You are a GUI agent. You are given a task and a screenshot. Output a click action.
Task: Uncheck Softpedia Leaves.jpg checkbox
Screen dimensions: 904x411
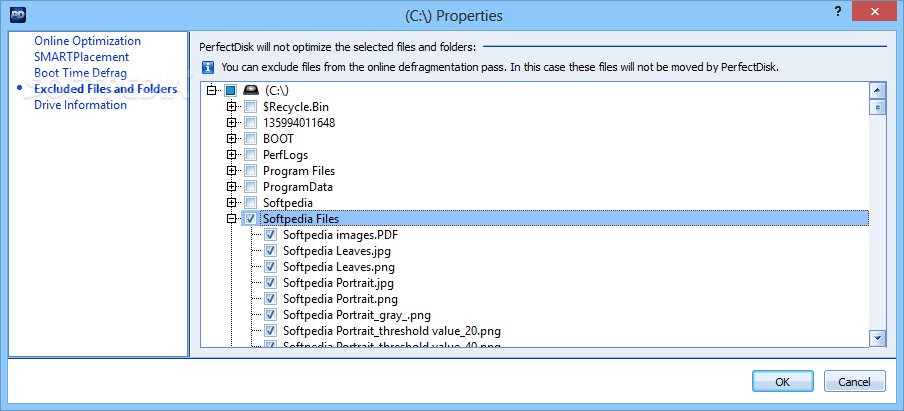click(x=271, y=251)
